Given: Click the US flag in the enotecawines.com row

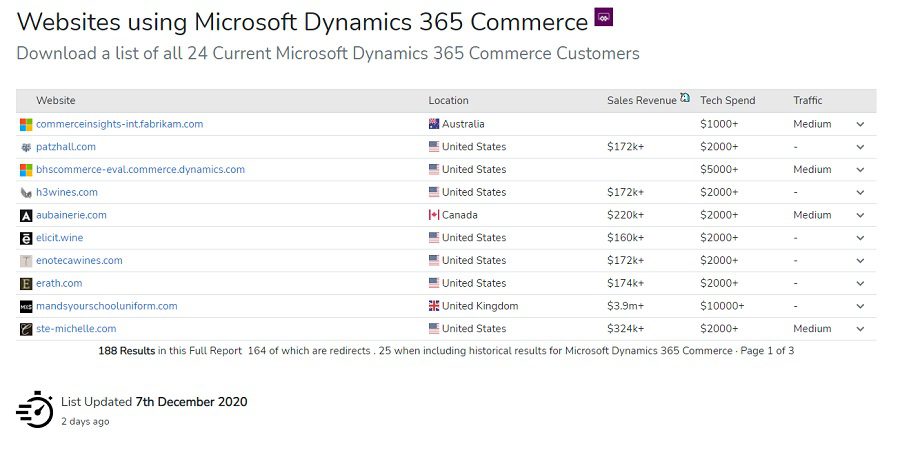Looking at the screenshot, I should pos(434,260).
